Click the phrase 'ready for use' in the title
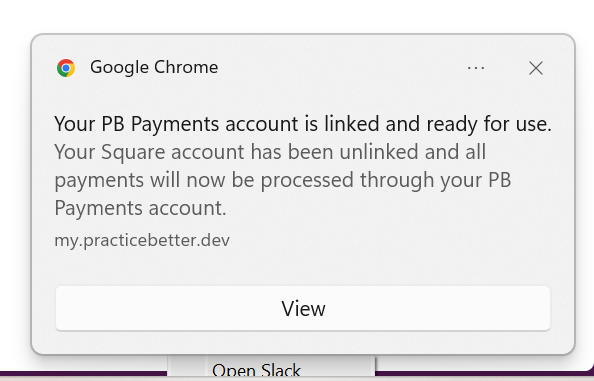 pos(489,124)
